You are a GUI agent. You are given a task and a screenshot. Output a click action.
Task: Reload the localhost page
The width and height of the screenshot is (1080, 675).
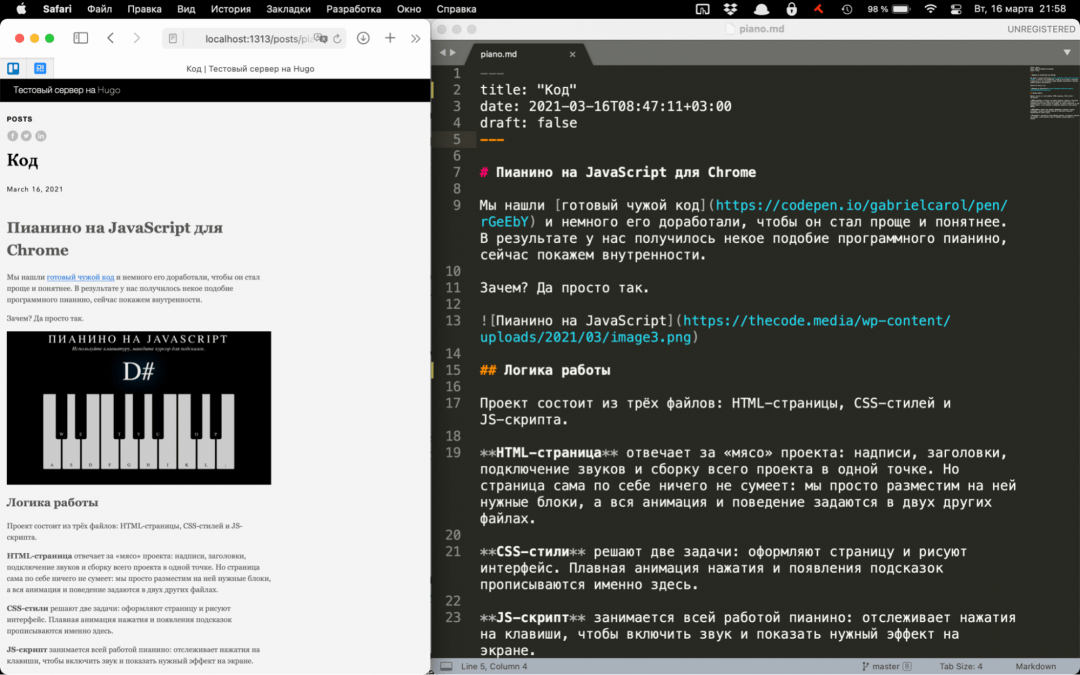336,38
